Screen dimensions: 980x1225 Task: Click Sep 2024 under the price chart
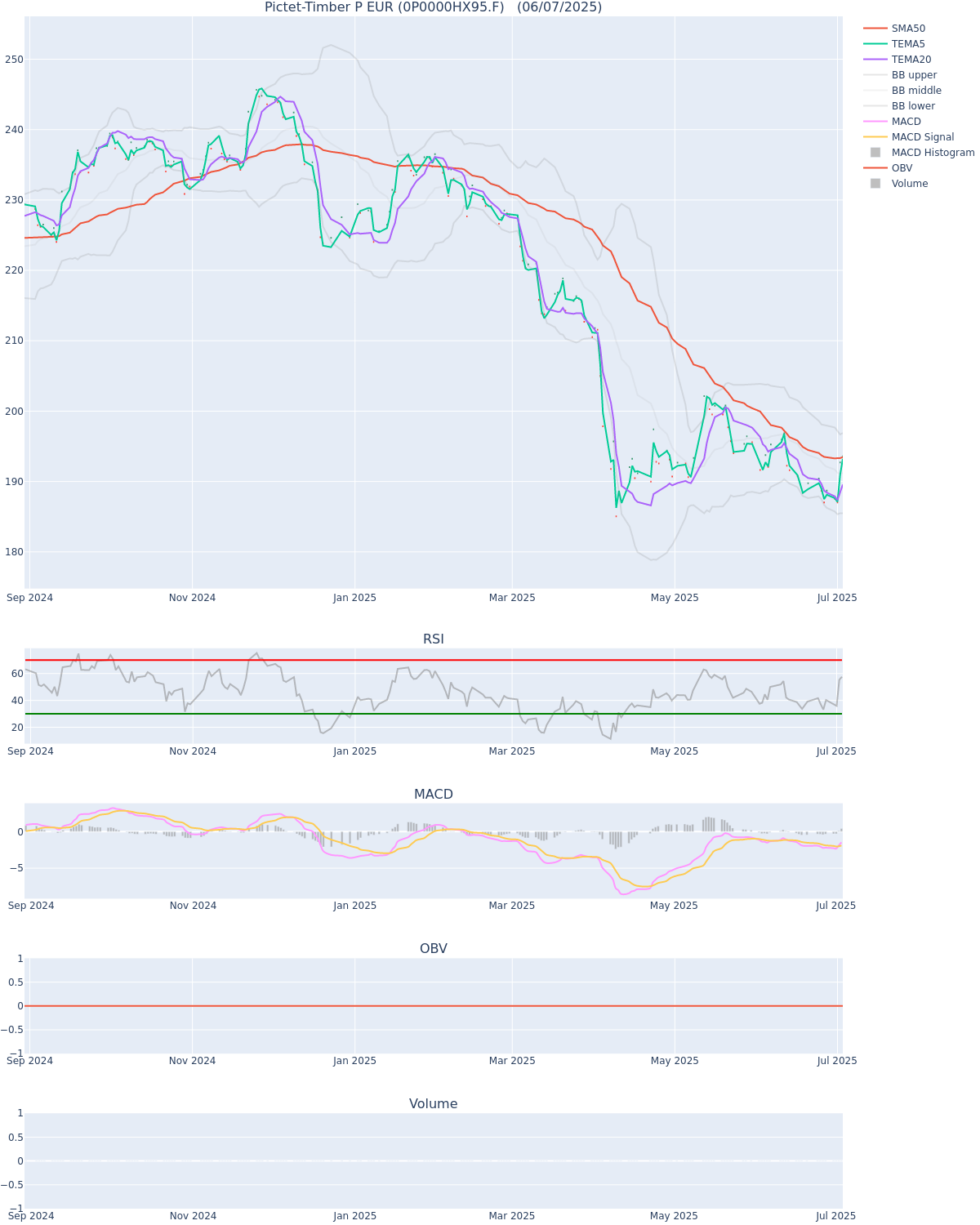coord(30,598)
